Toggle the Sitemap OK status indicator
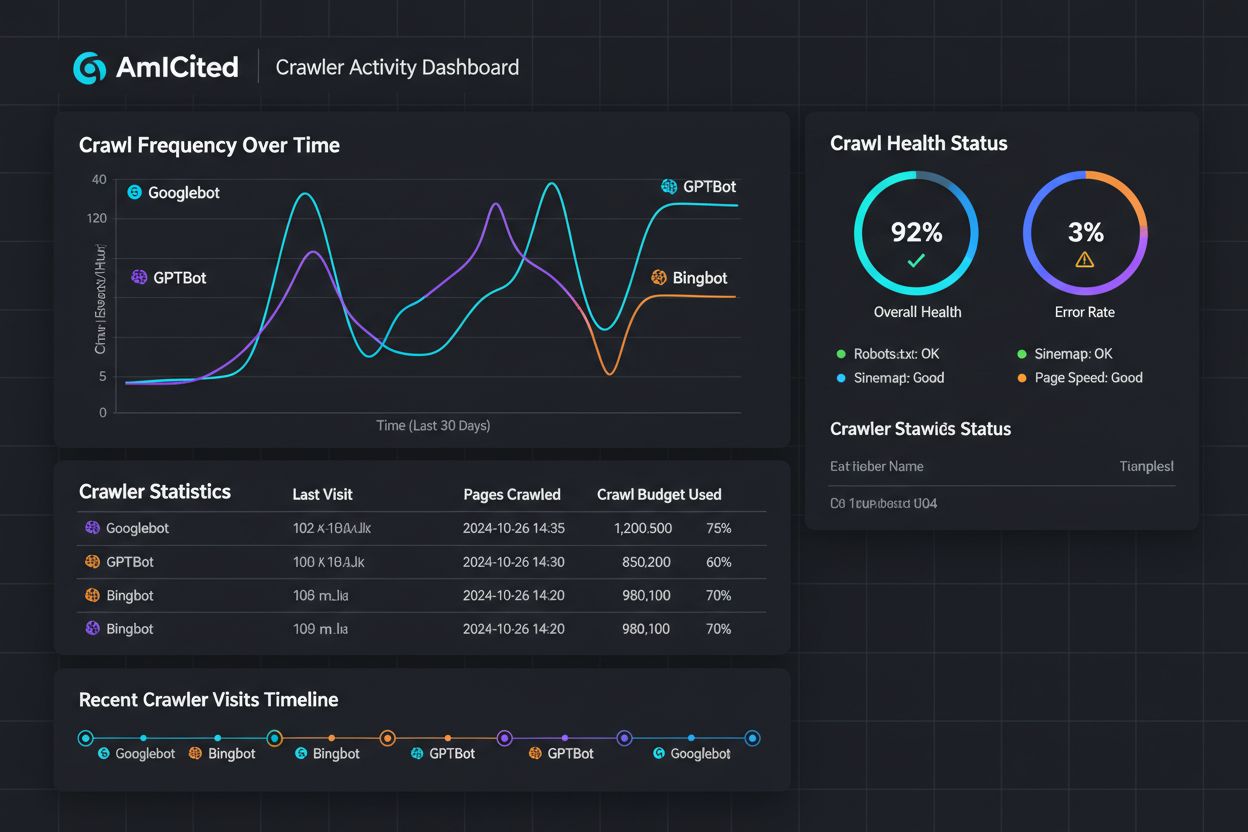1248x832 pixels. coord(1022,353)
